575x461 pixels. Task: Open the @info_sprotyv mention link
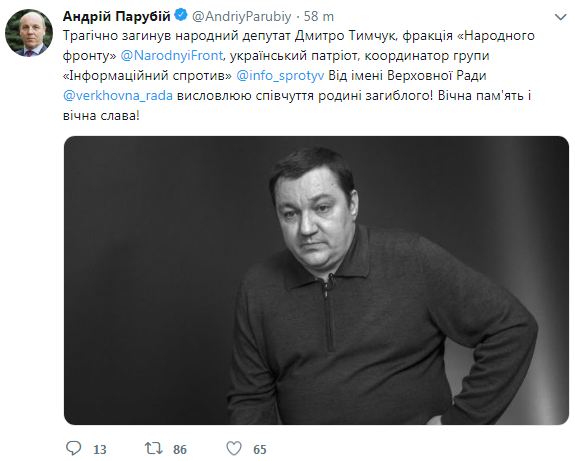click(x=281, y=76)
